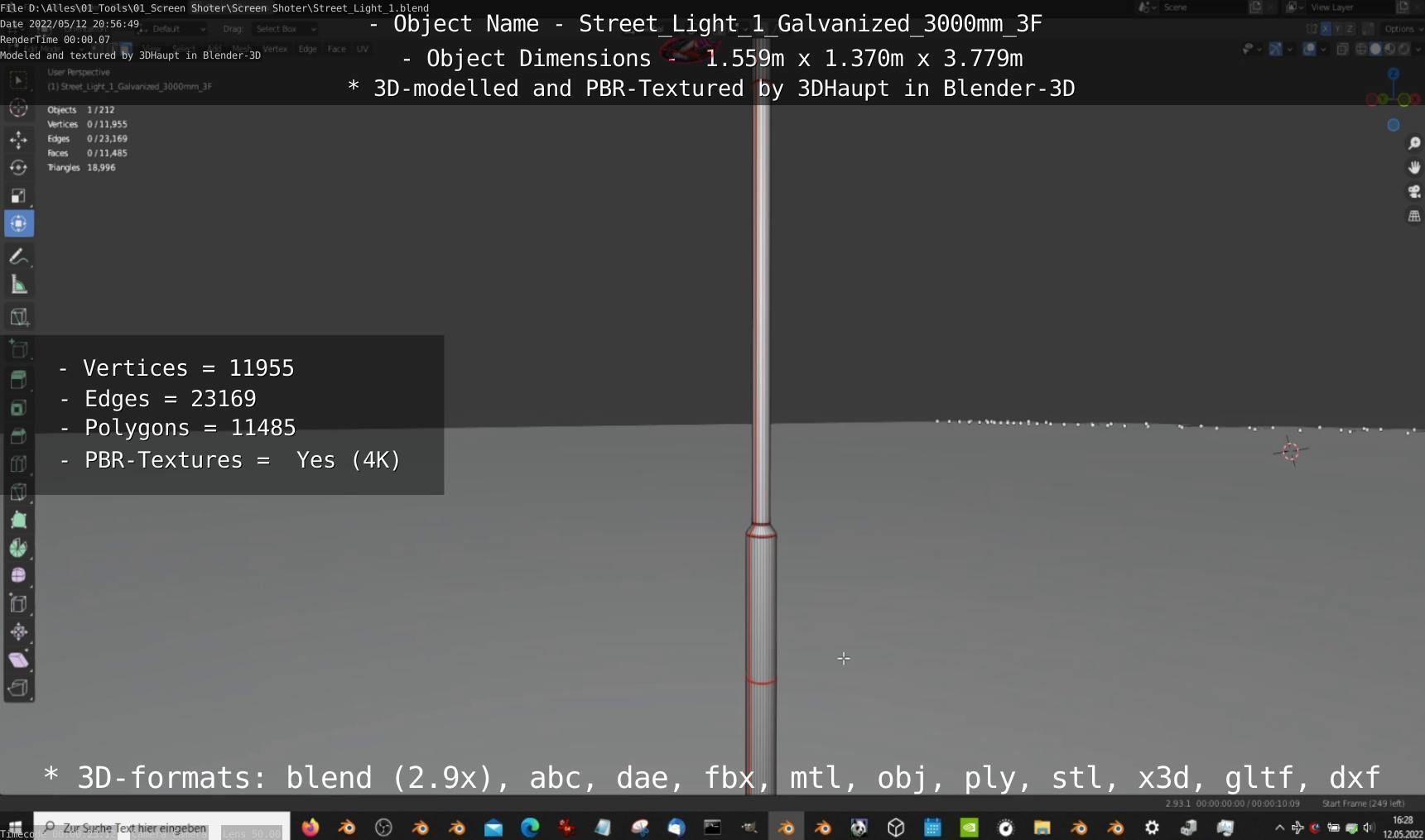This screenshot has height=840, width=1425.
Task: Click the new scene icon beside Scene
Action: pos(1256,7)
